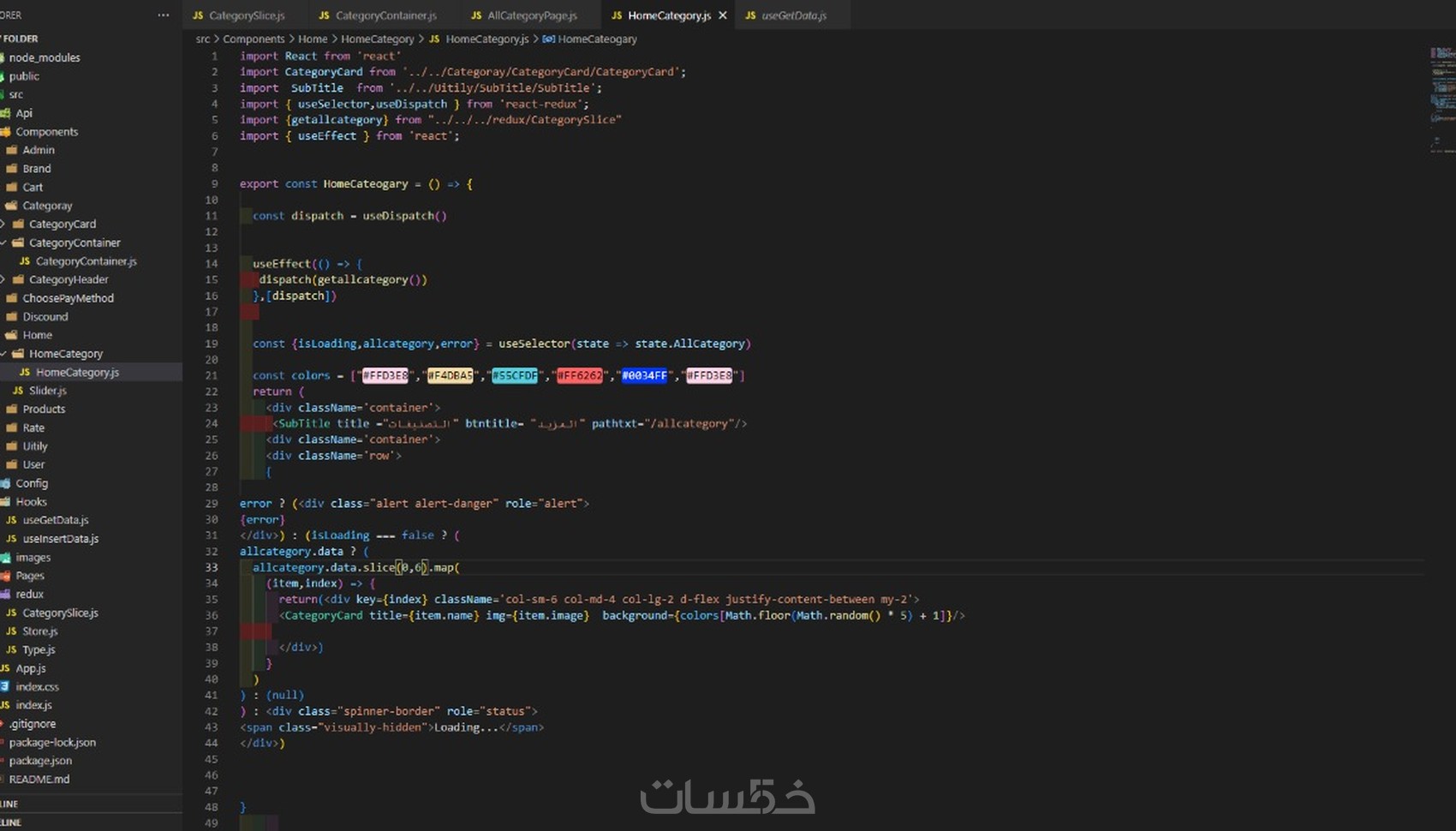Click the Config folder icon
Screen dimensions: 1456x831
pos(5,483)
